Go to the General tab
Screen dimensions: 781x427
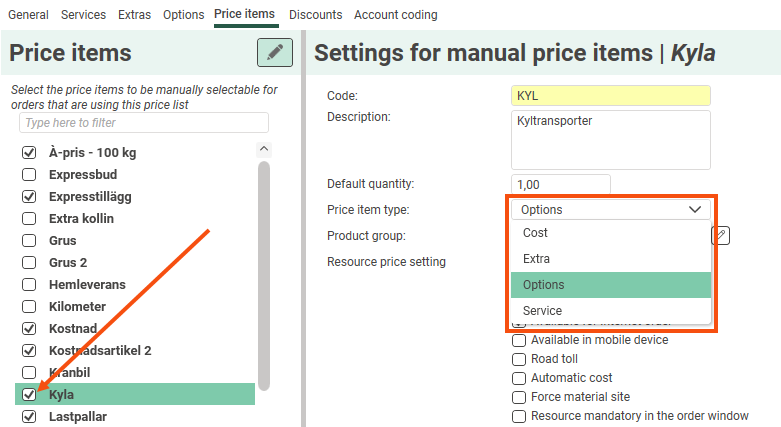[x=28, y=15]
